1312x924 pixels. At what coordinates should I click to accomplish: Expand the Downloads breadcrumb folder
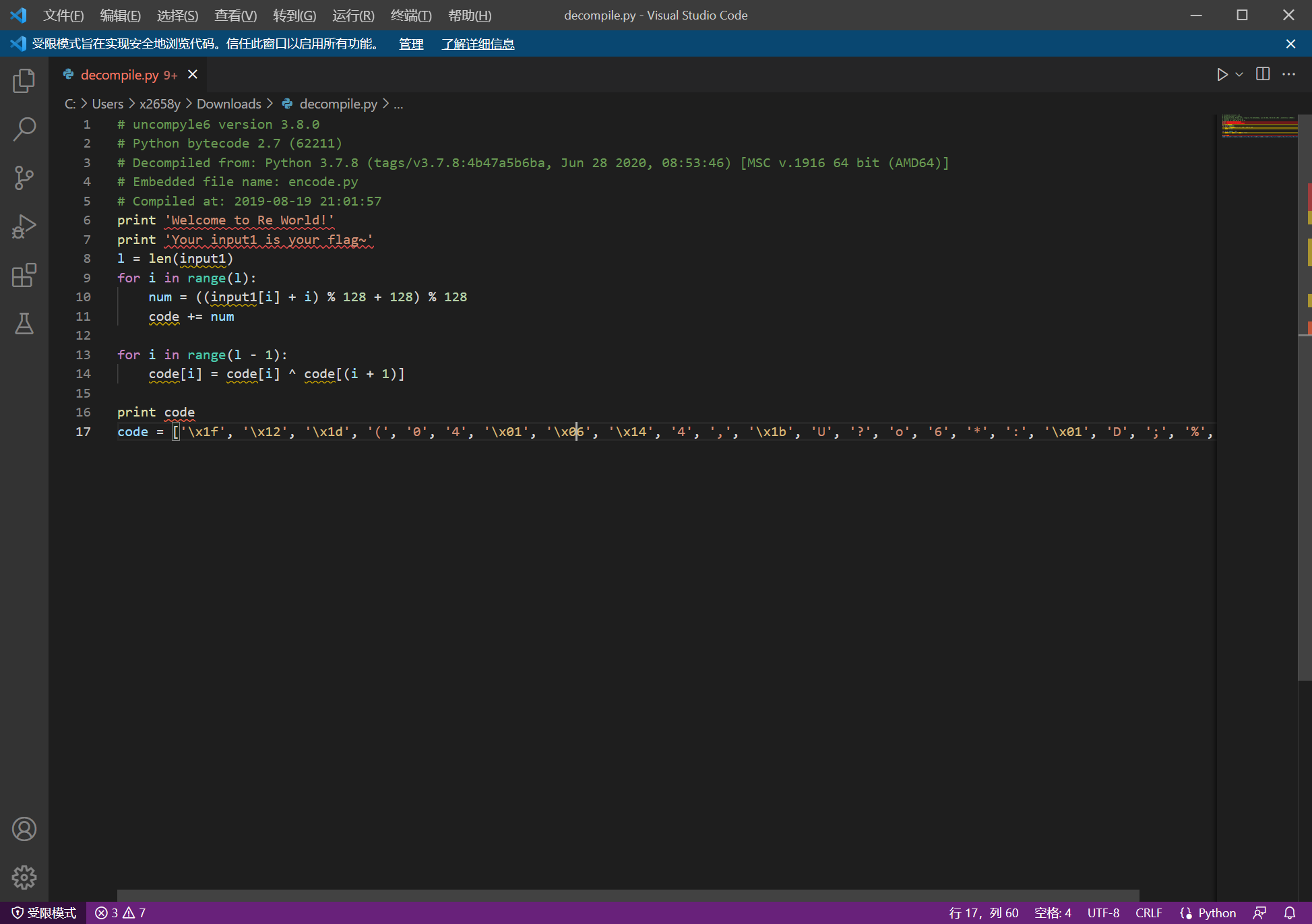pos(228,104)
